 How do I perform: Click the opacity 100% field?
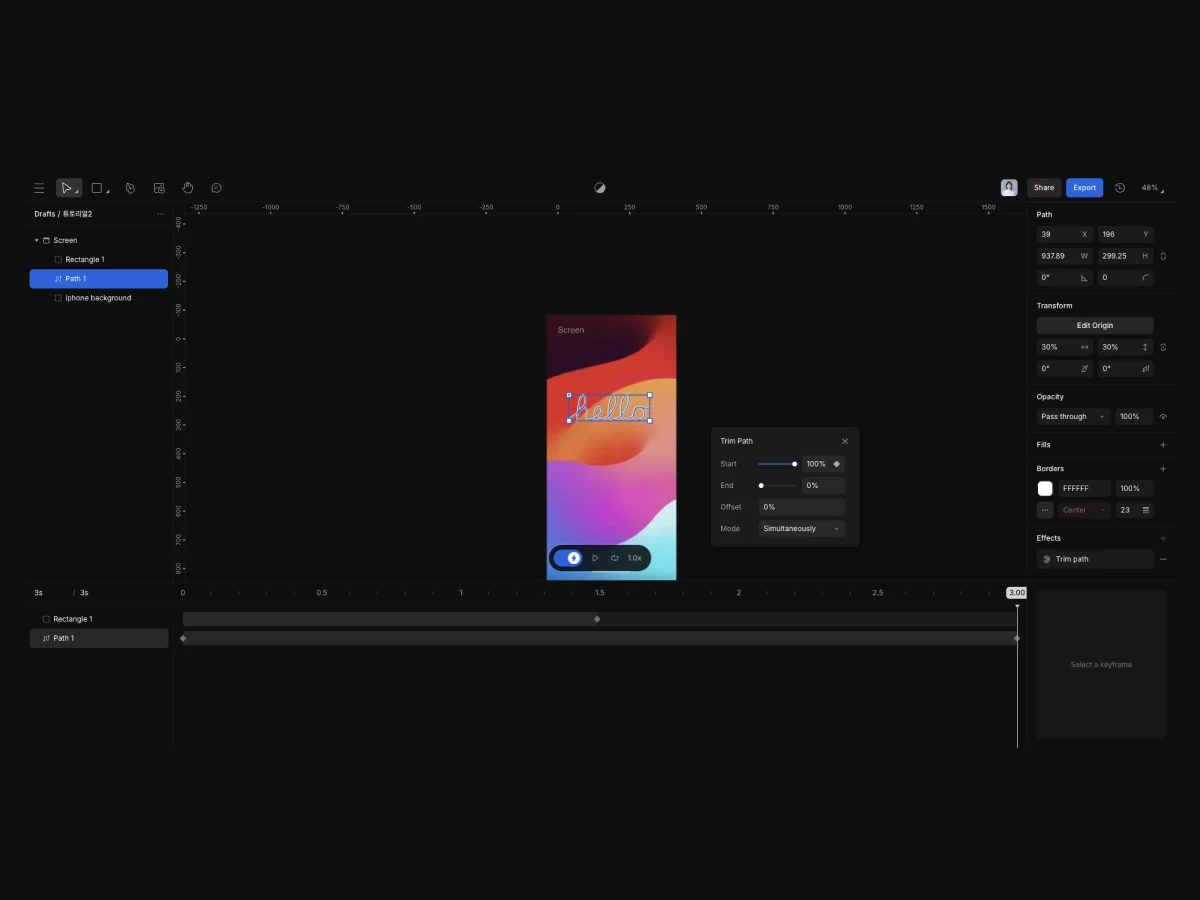click(1134, 417)
